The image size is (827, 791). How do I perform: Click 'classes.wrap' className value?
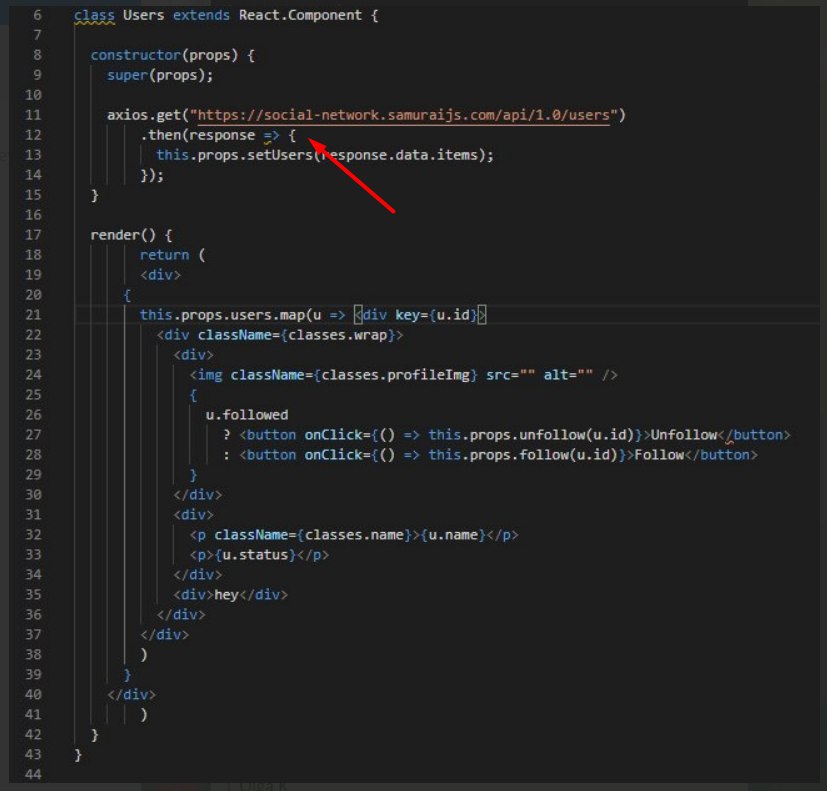[x=338, y=335]
